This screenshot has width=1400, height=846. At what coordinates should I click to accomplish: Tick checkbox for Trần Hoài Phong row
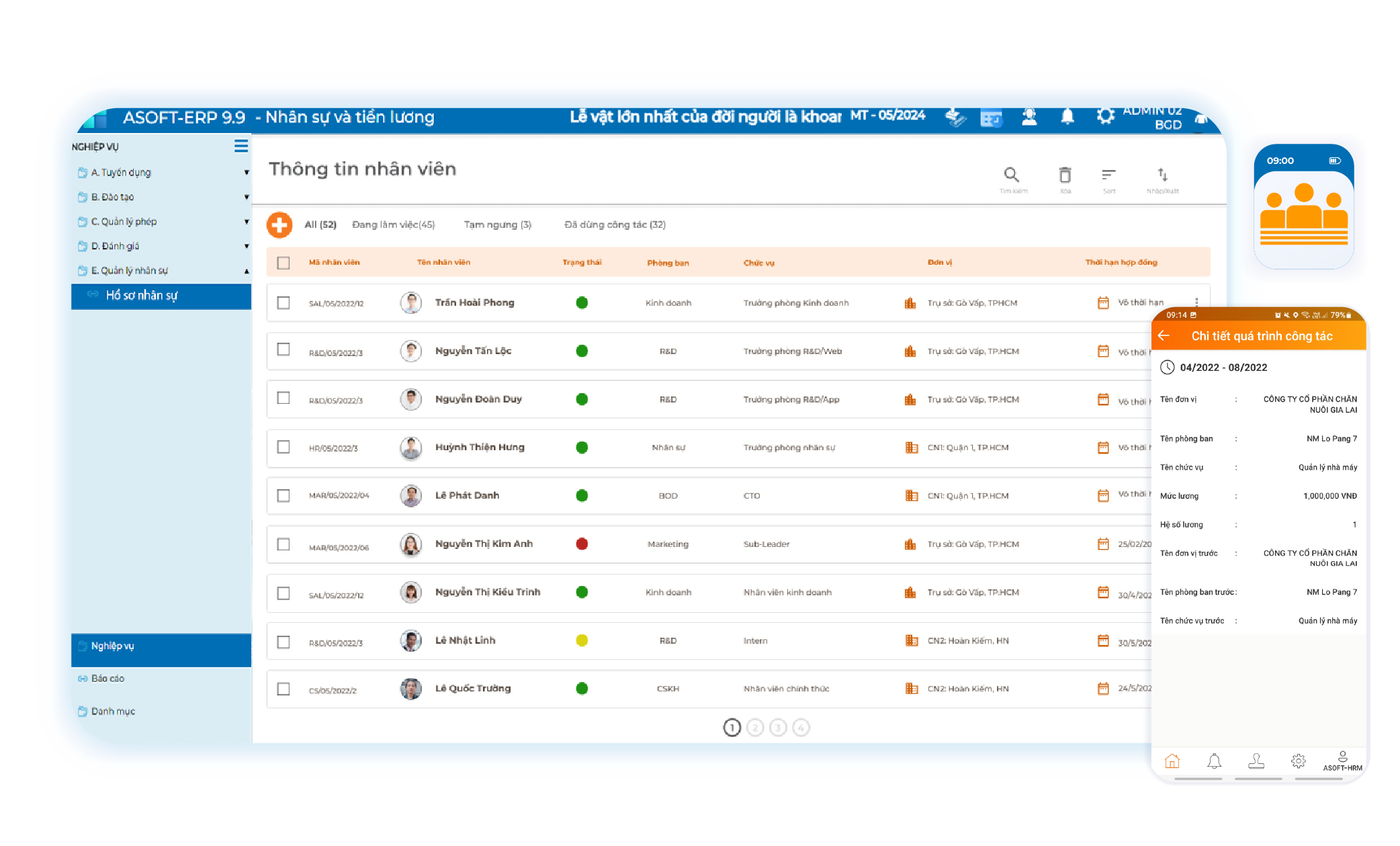(x=283, y=303)
